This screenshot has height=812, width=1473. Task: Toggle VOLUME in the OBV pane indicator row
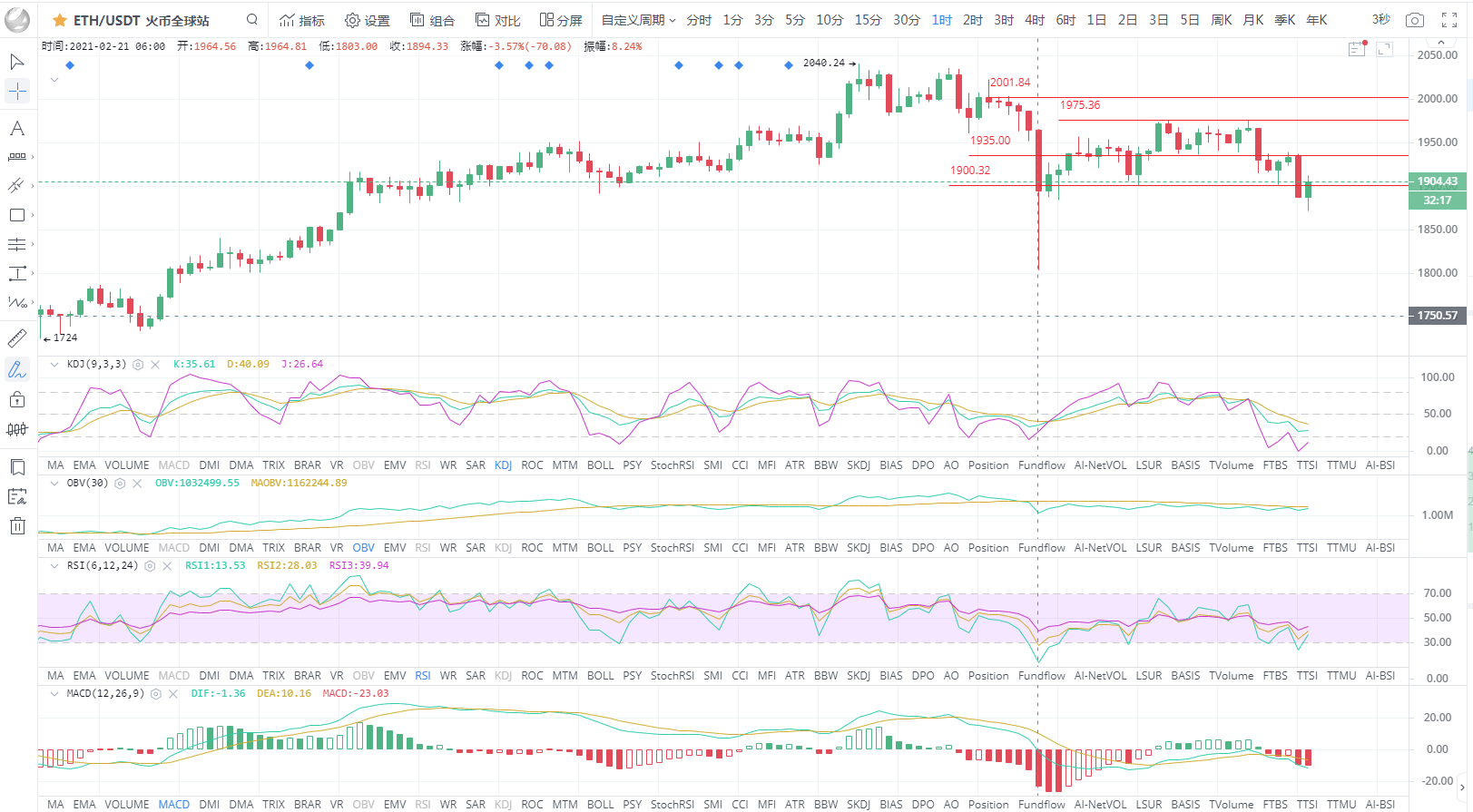tap(127, 548)
